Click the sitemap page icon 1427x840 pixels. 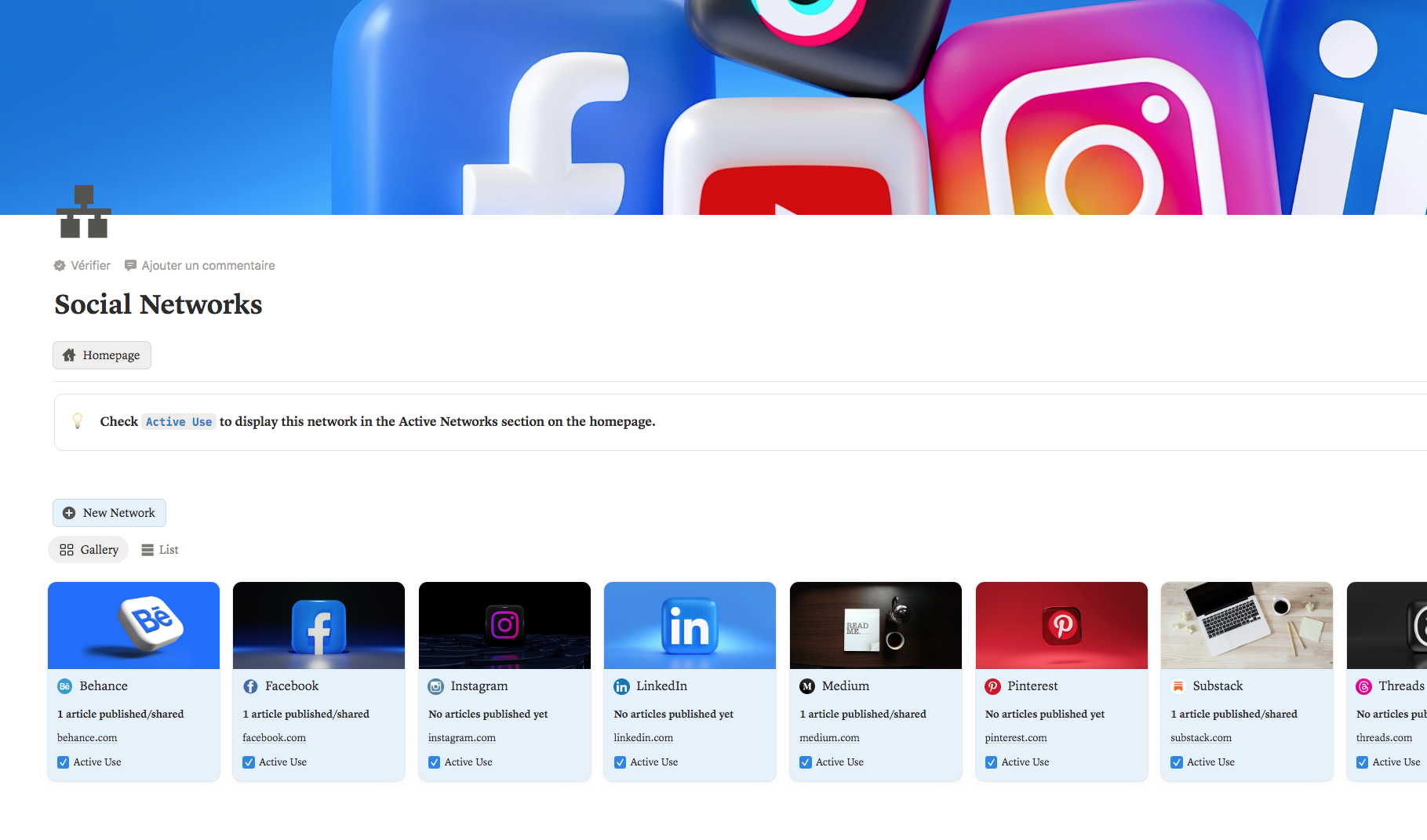click(x=84, y=212)
